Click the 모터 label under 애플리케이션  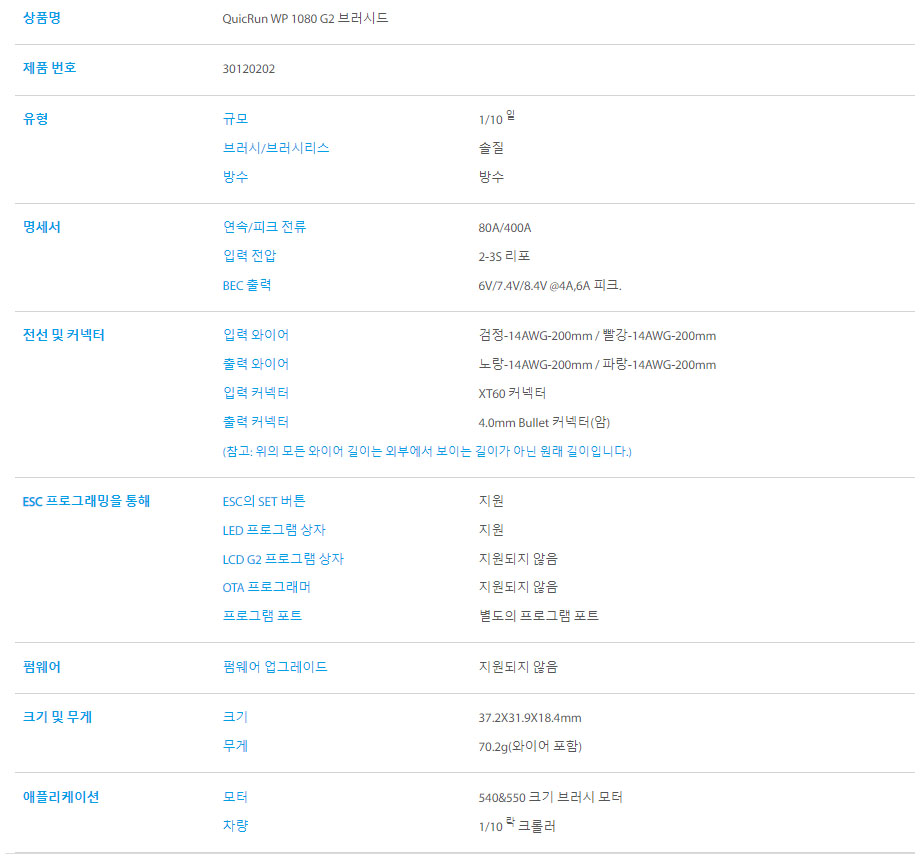pos(231,797)
